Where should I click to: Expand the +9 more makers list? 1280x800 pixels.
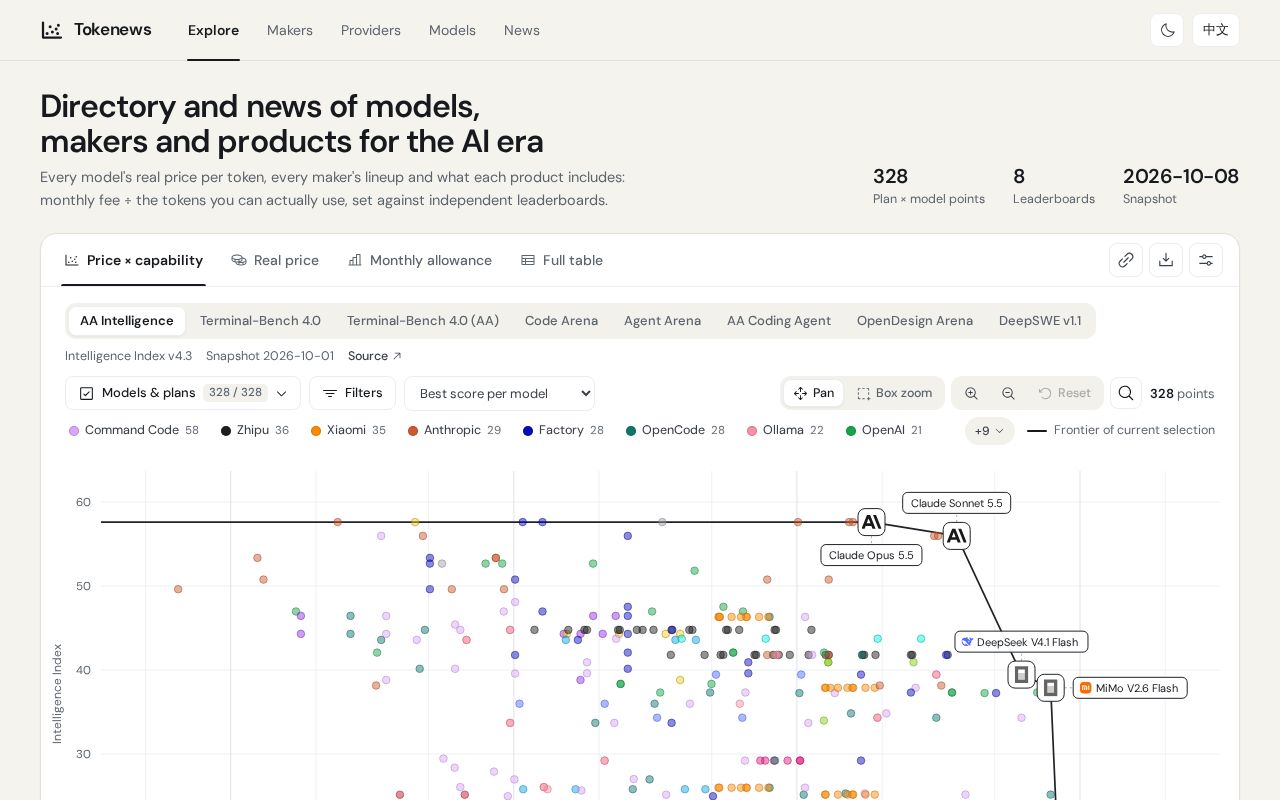pyautogui.click(x=989, y=431)
